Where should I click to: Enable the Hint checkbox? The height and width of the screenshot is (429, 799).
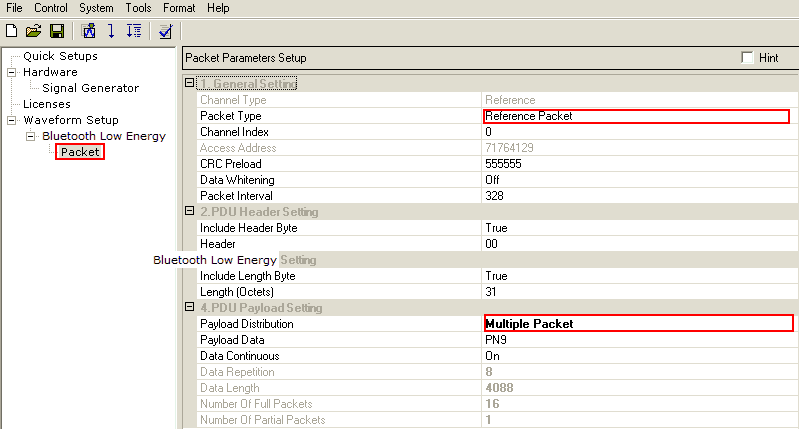tap(747, 58)
